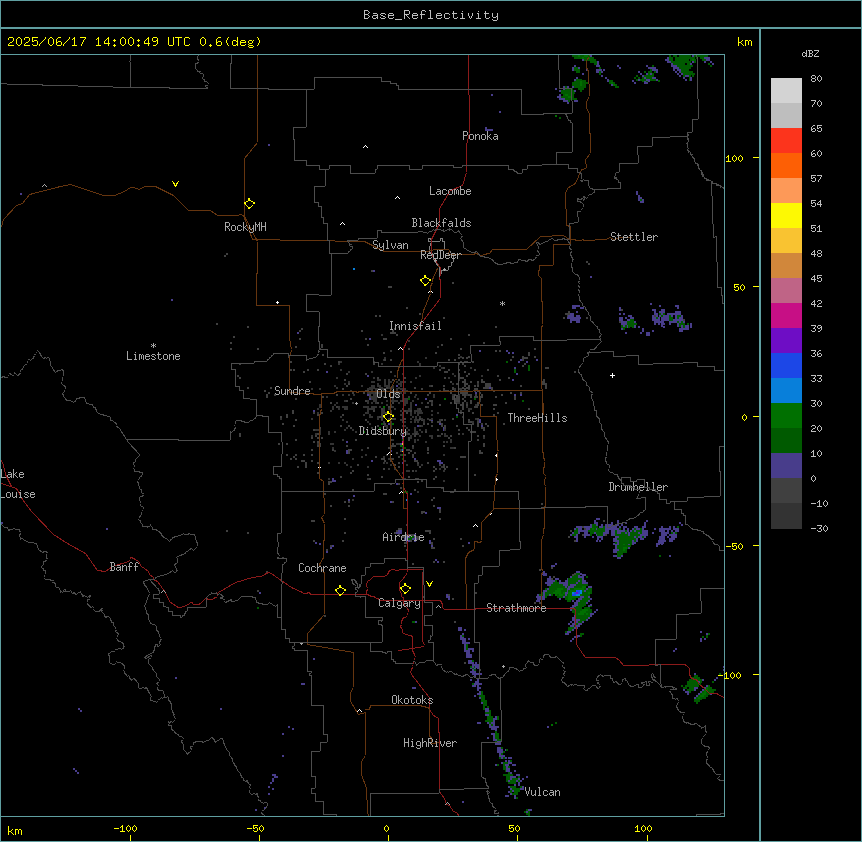Viewport: 862px width, 842px height.
Task: Select the purple 36-39 dBZ legend swatch
Action: (x=786, y=340)
